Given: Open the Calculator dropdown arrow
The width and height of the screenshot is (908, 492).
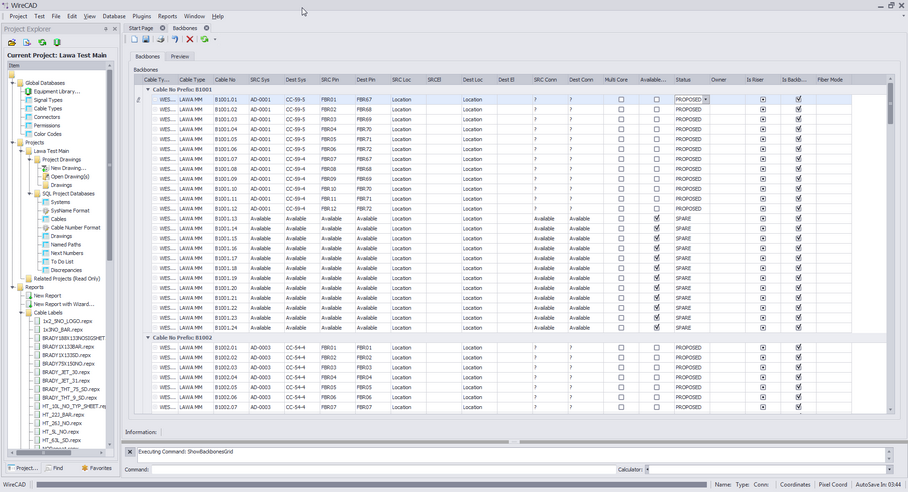Looking at the screenshot, I should click(x=889, y=469).
